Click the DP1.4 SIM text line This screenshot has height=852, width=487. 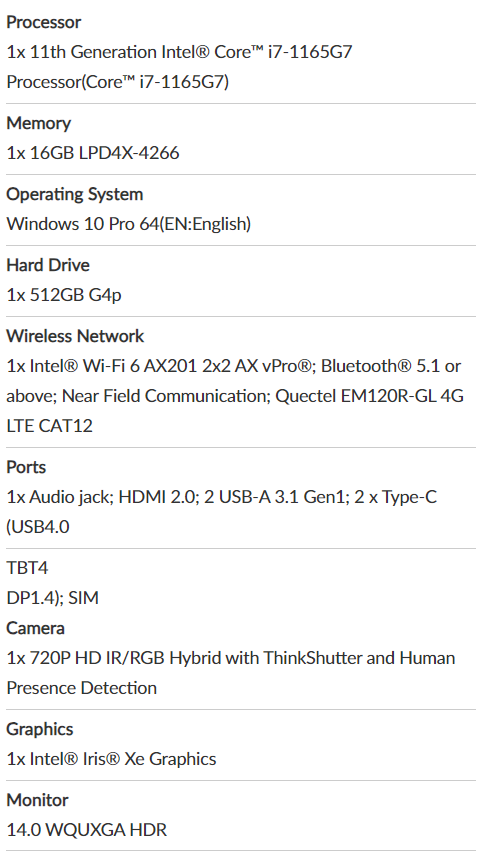point(53,598)
